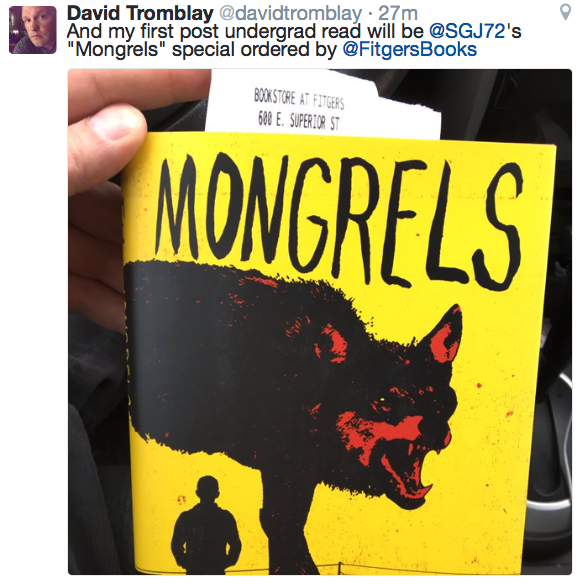Click the tweet text body
The width and height of the screenshot is (581, 588).
[x=294, y=40]
